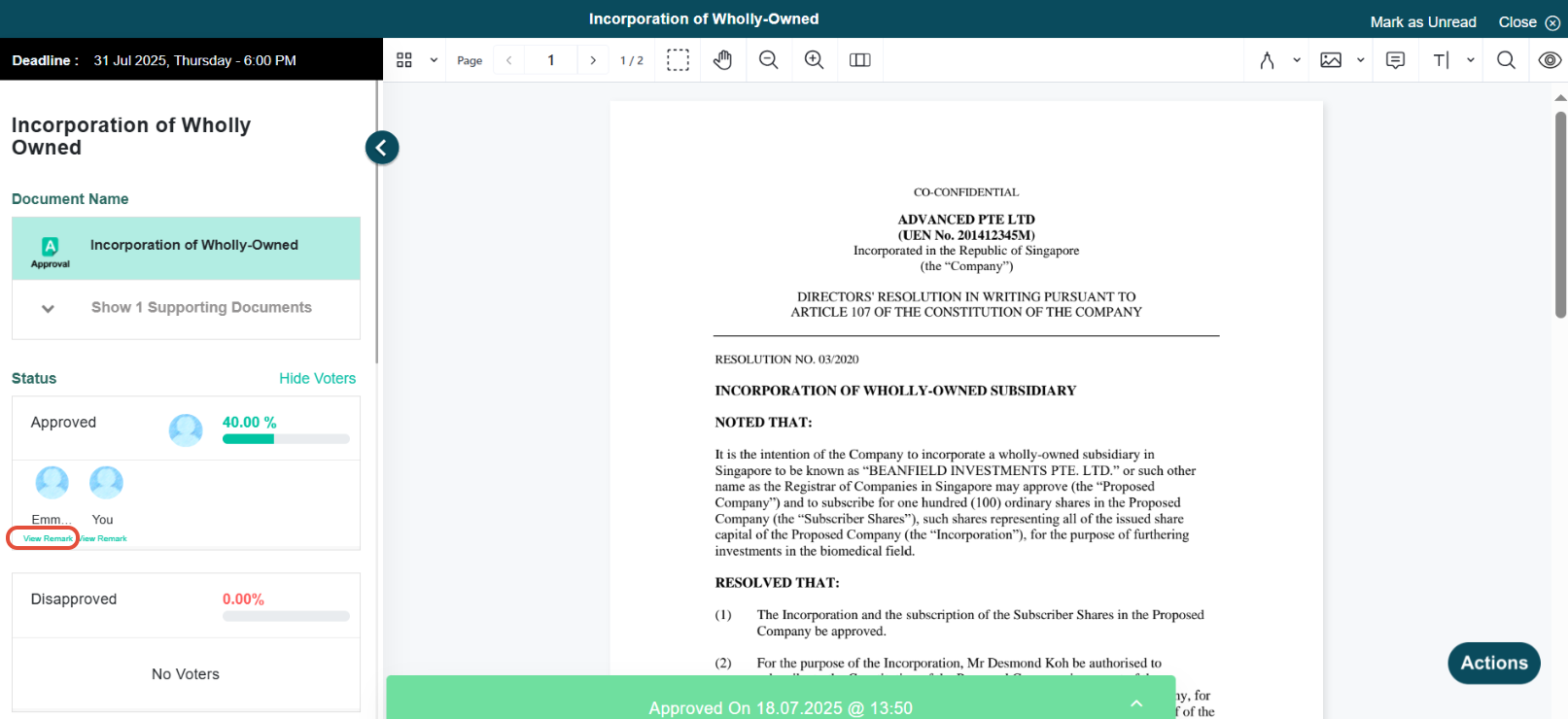Viewport: 1568px width, 719px height.
Task: Click the 0.00% disapproved progress bar
Action: (x=286, y=616)
